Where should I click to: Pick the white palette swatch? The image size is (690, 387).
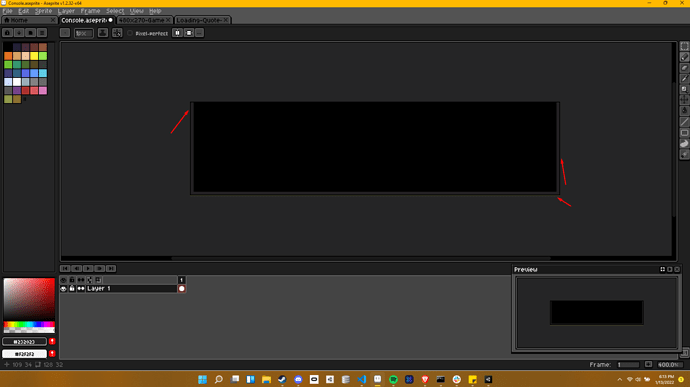coord(17,82)
